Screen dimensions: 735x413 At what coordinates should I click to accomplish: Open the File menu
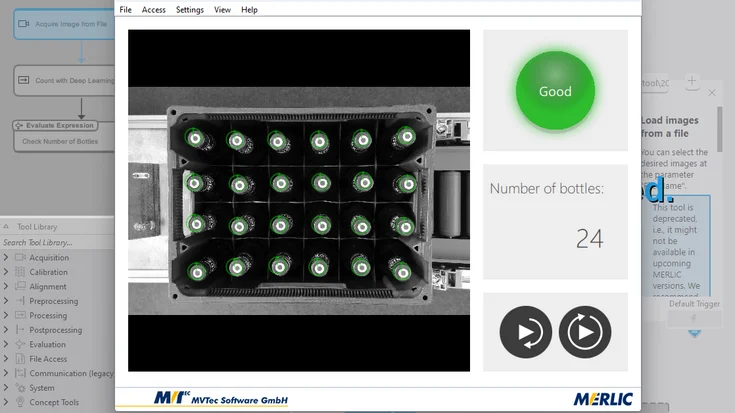(x=125, y=10)
